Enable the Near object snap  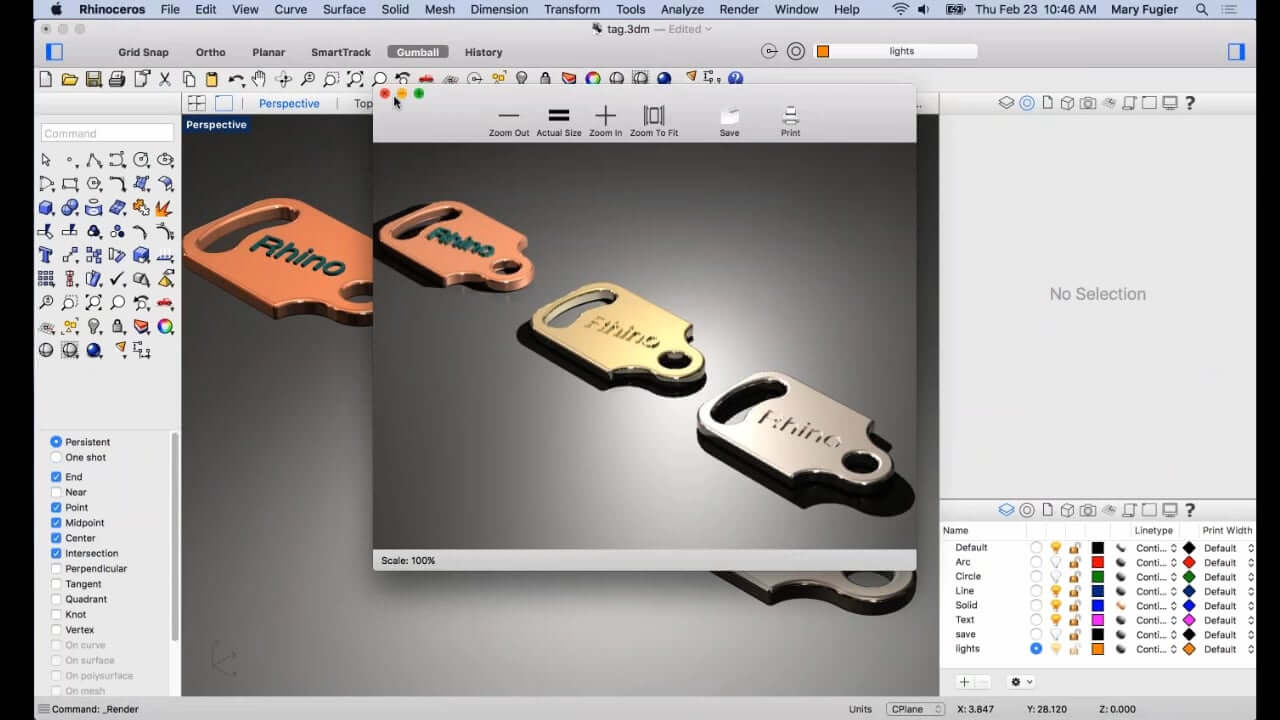(56, 492)
